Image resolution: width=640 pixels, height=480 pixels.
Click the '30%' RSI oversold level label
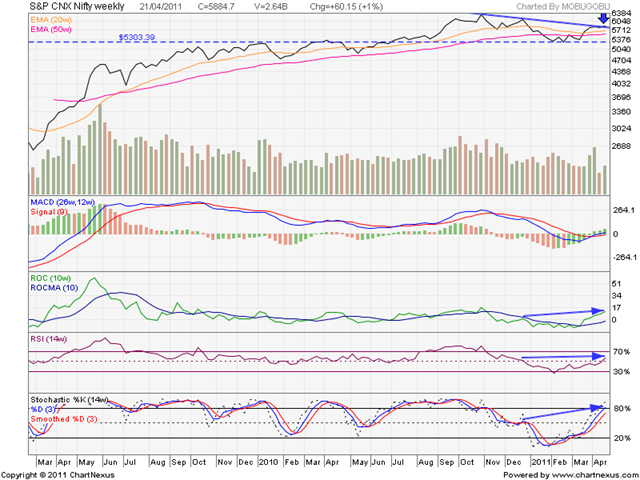click(621, 371)
